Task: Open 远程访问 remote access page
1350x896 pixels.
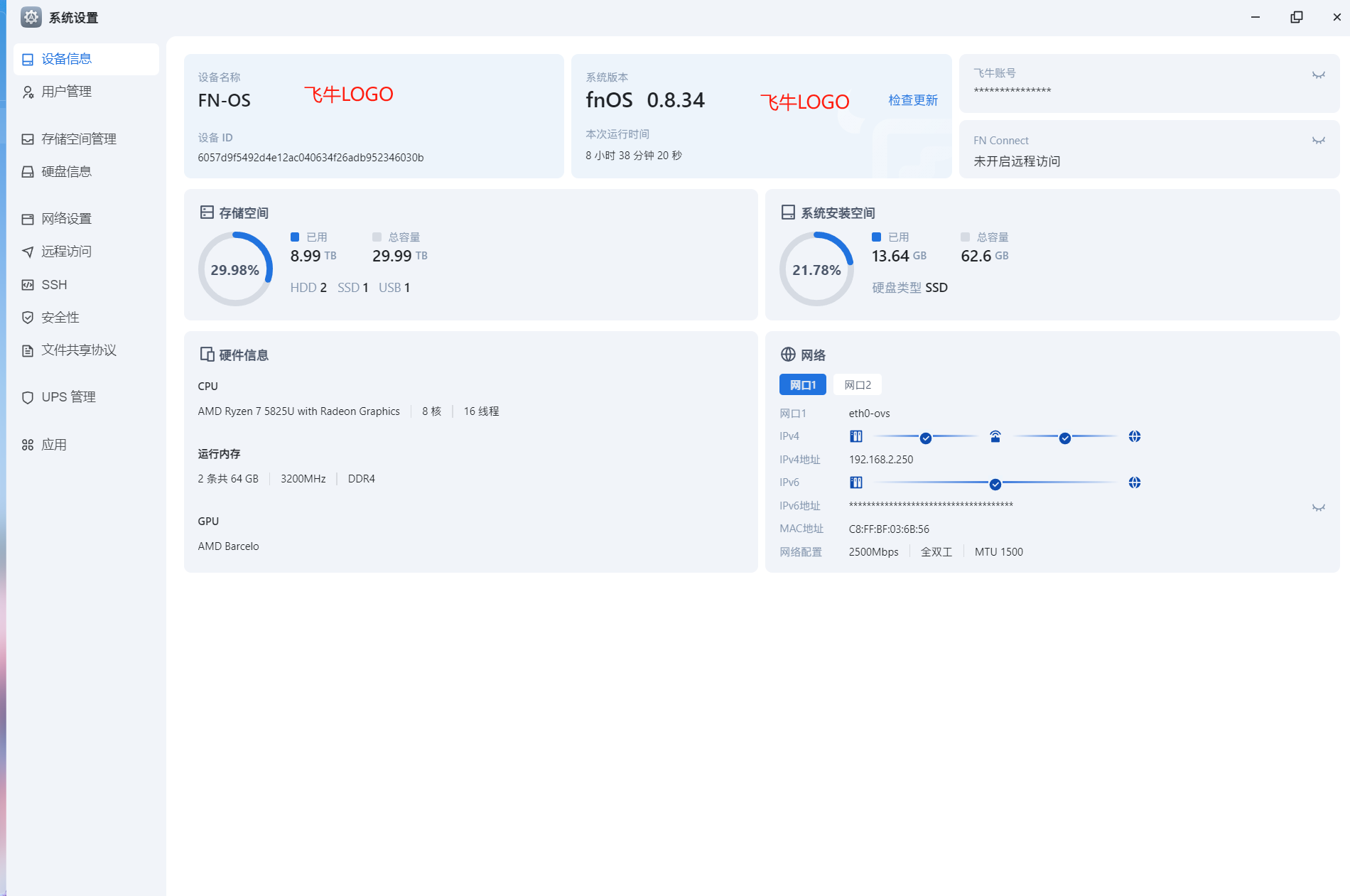Action: 66,252
